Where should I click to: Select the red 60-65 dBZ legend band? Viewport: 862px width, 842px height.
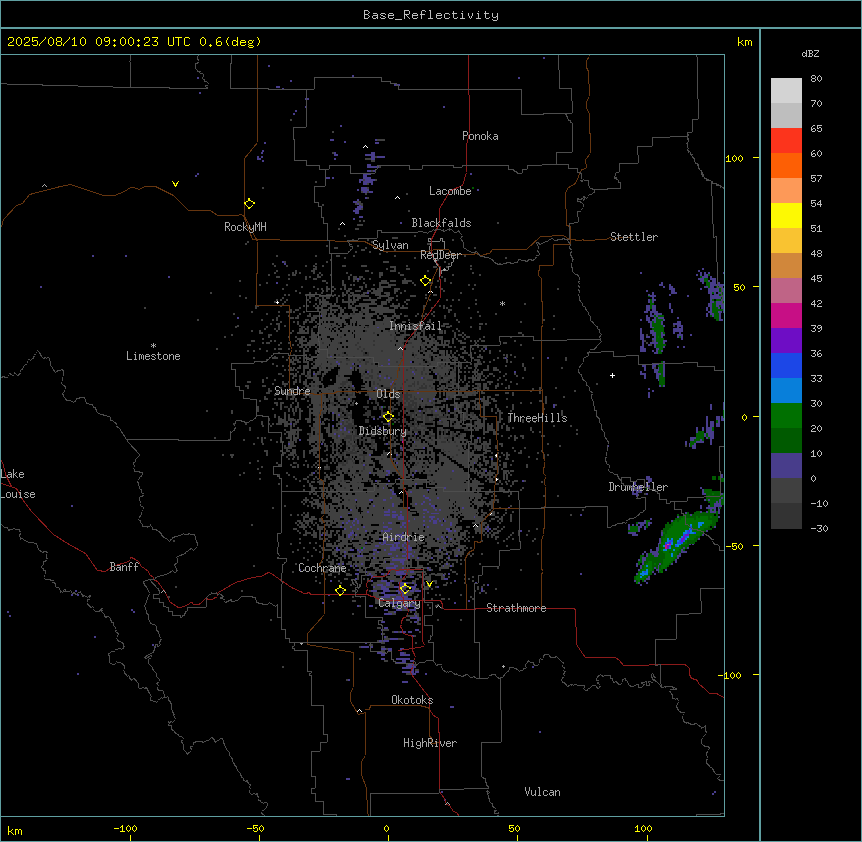coord(786,141)
